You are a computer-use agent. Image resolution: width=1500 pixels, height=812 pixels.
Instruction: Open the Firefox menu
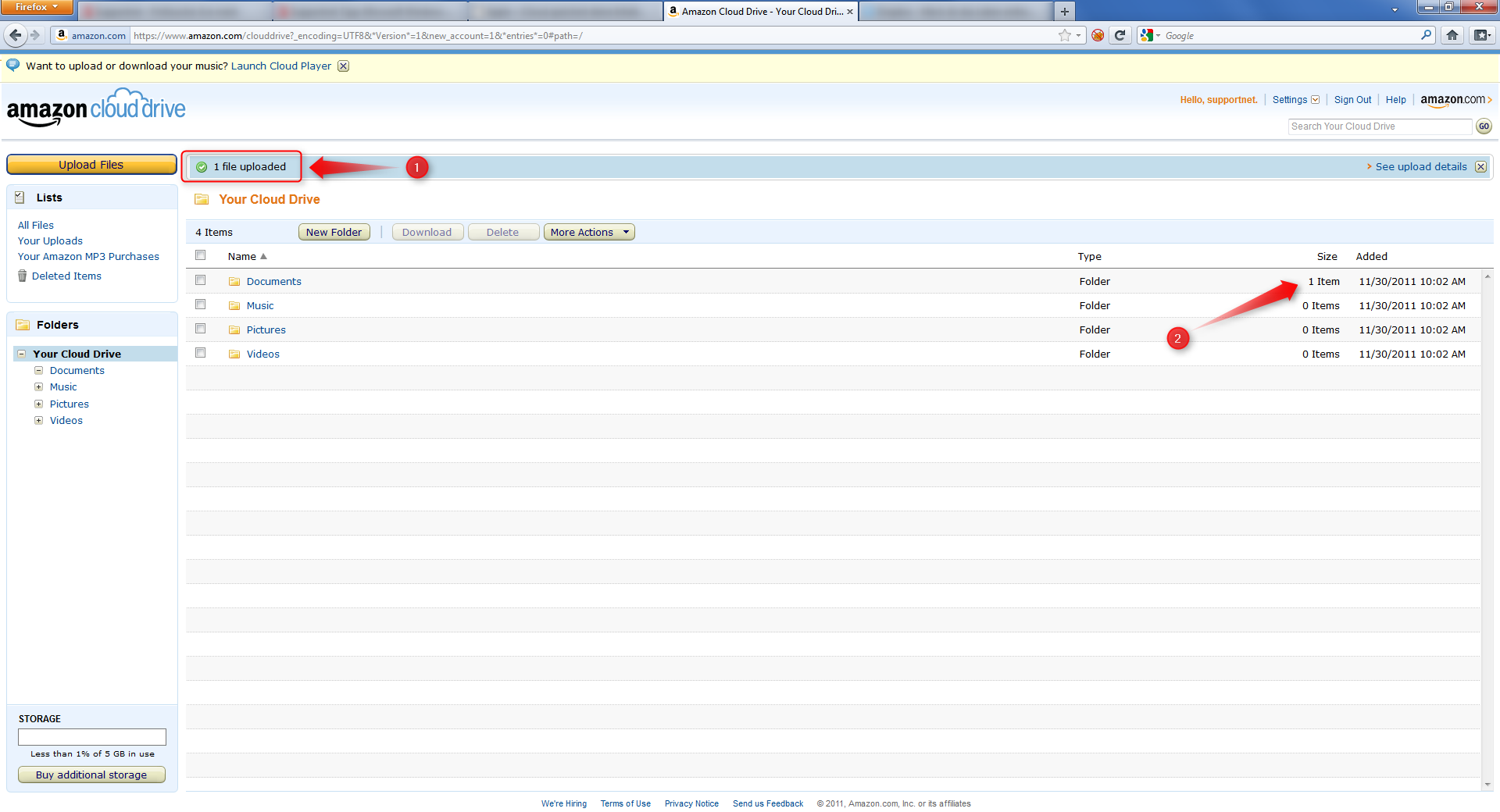tap(36, 7)
